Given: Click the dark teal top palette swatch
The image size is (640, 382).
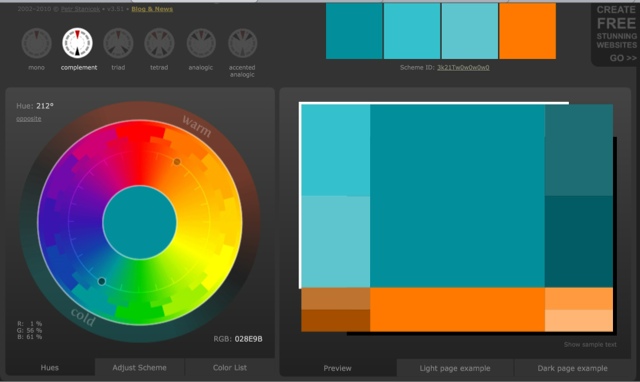Looking at the screenshot, I should pyautogui.click(x=354, y=31).
